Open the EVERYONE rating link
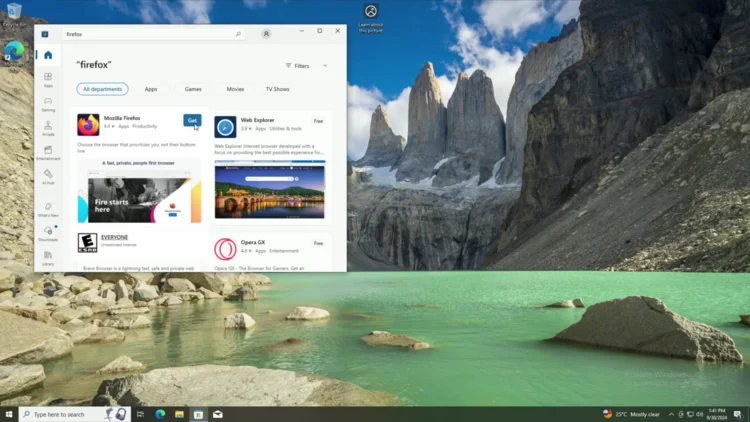Screen dimensions: 750x422 point(114,237)
